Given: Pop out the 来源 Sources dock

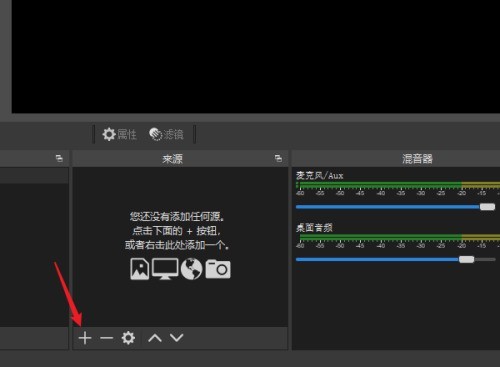Looking at the screenshot, I should 278,158.
